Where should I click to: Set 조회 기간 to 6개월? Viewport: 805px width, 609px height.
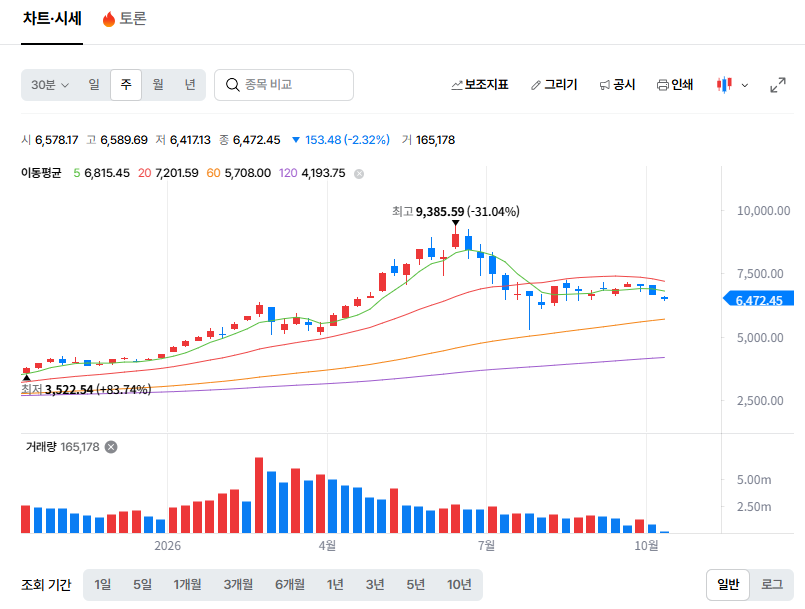[x=290, y=584]
